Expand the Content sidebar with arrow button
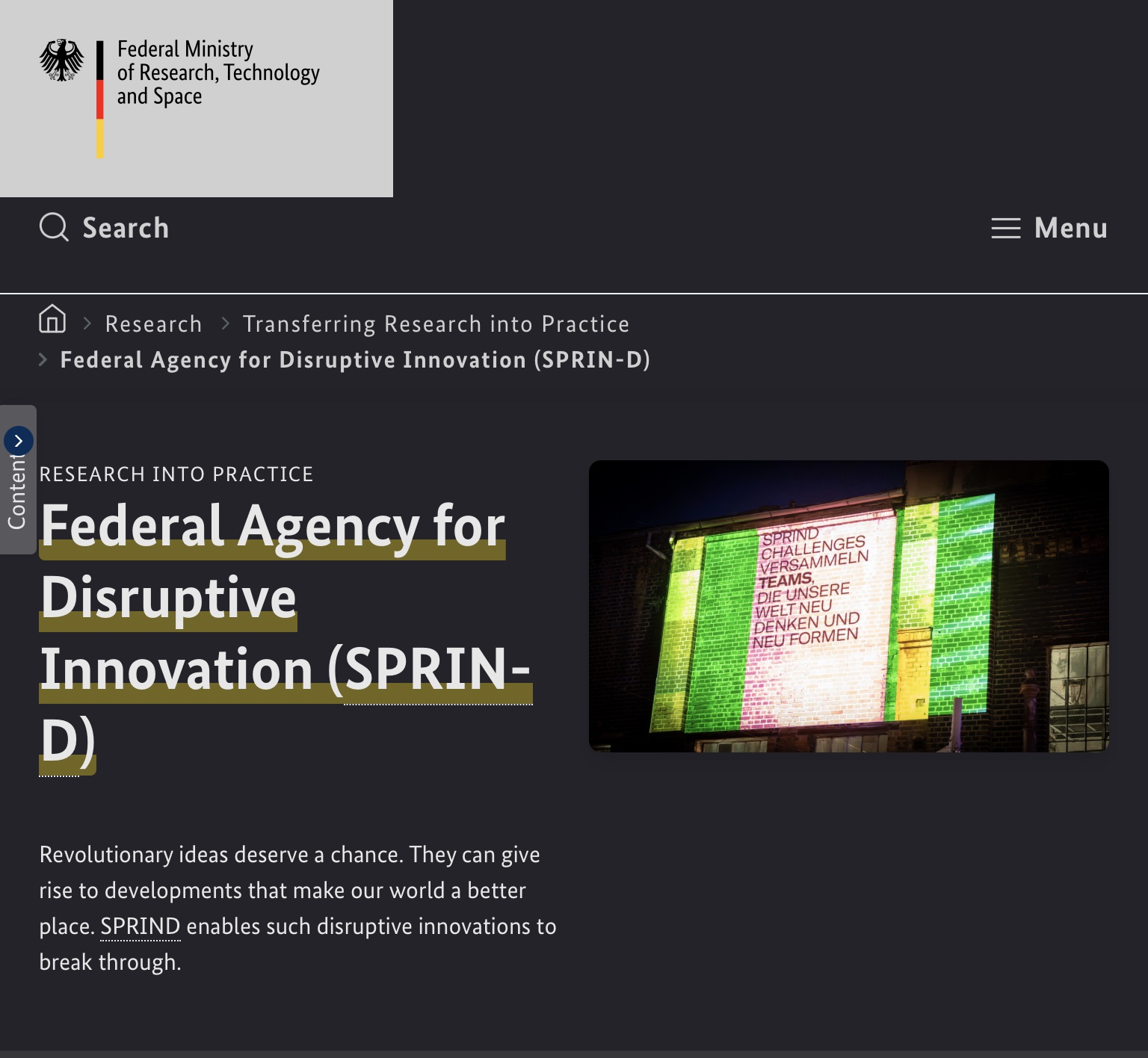 click(x=19, y=441)
